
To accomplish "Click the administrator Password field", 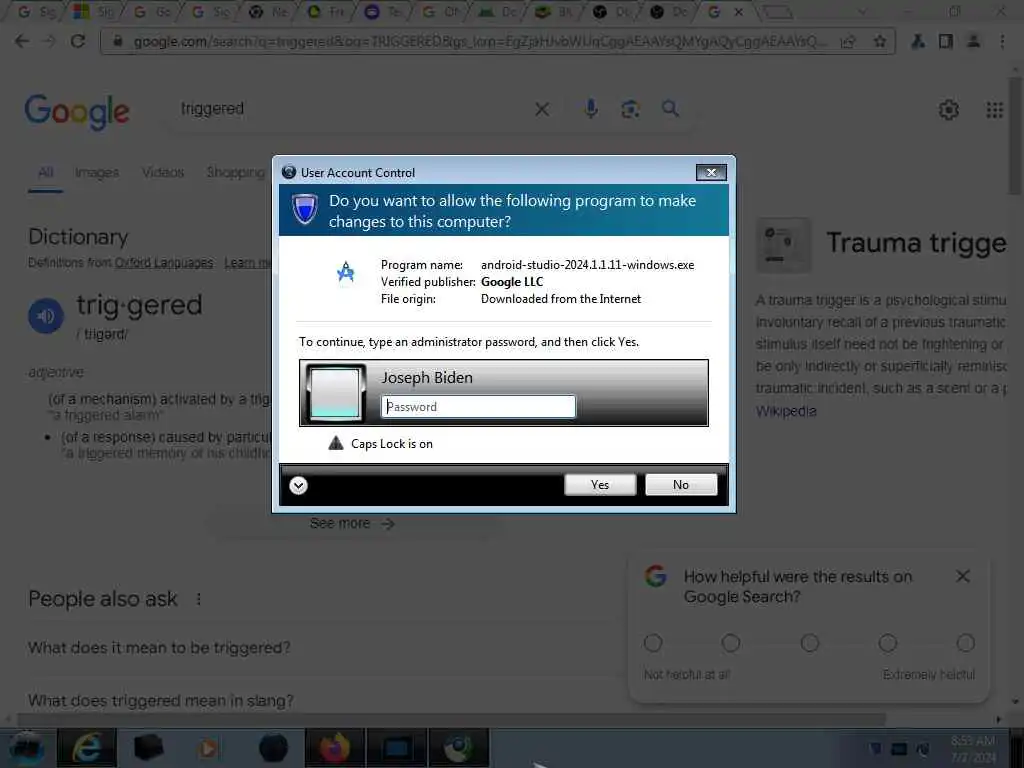I will [478, 406].
